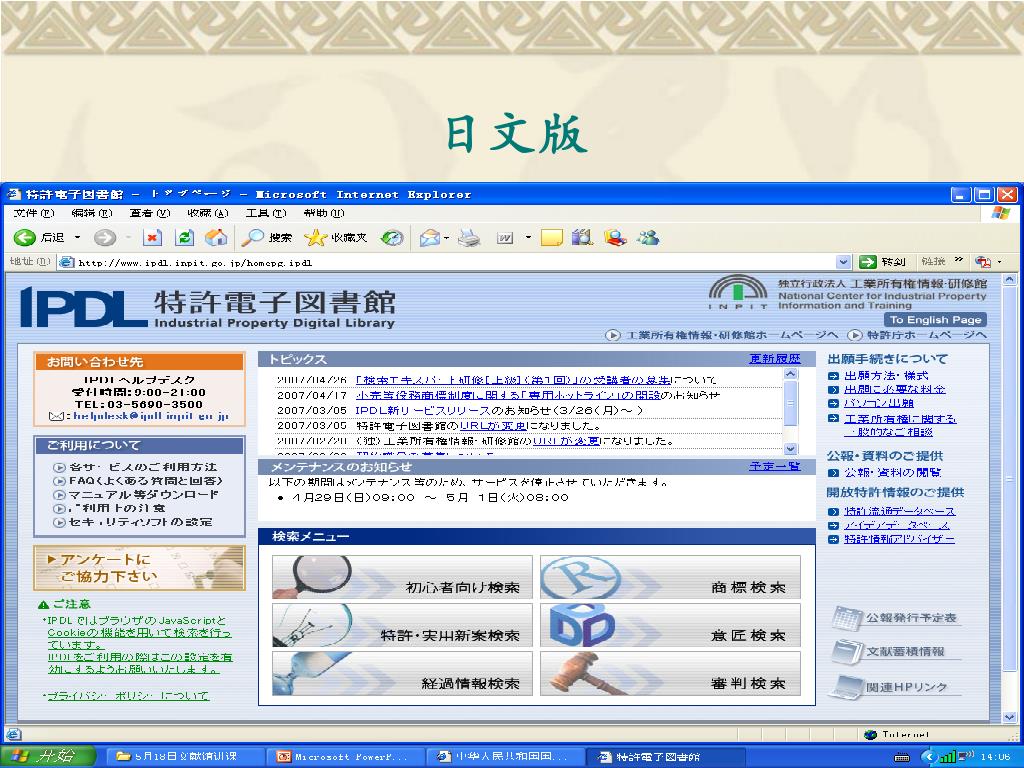Click the 文献蓄積情報 documents icon
The width and height of the screenshot is (1024, 768).
pyautogui.click(x=848, y=652)
